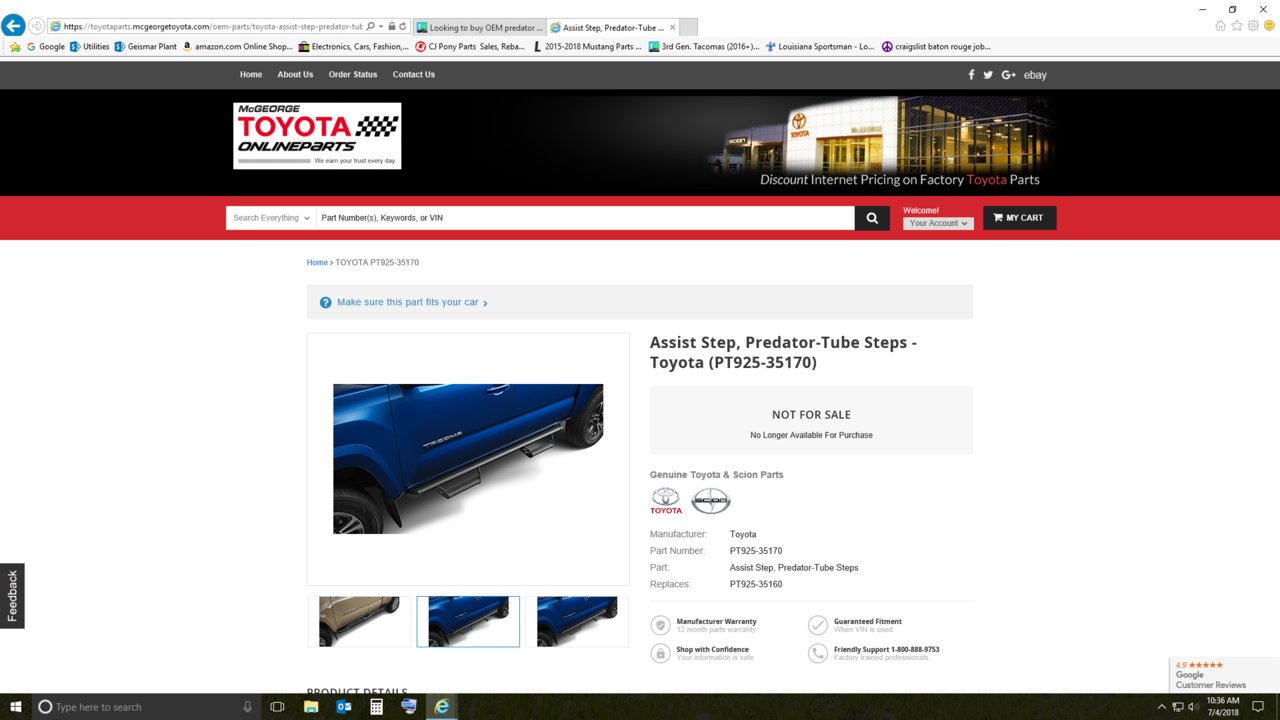1280x720 pixels.
Task: Open My Cart
Action: [x=1019, y=218]
